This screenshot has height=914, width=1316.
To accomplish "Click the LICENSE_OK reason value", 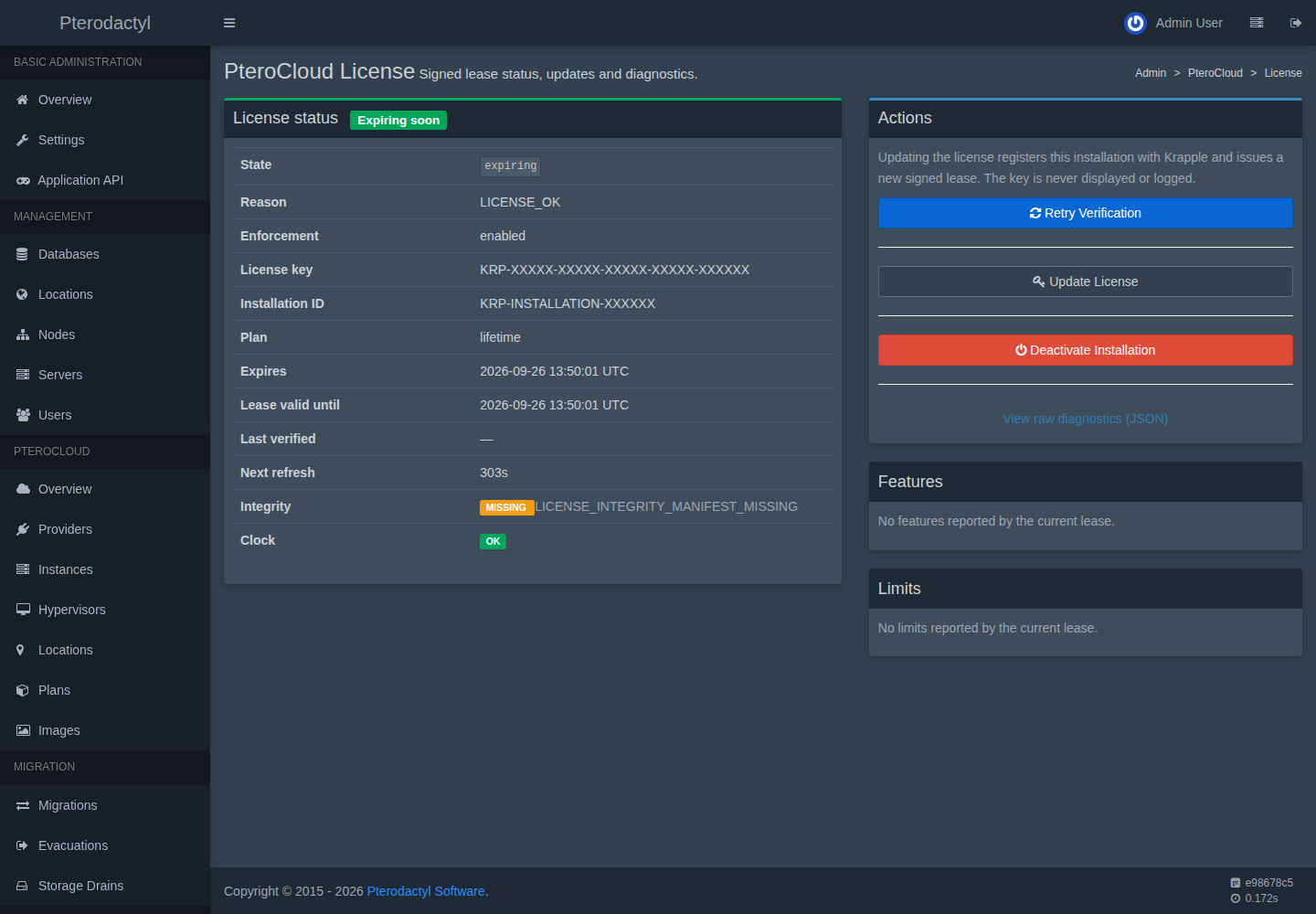I will point(520,202).
